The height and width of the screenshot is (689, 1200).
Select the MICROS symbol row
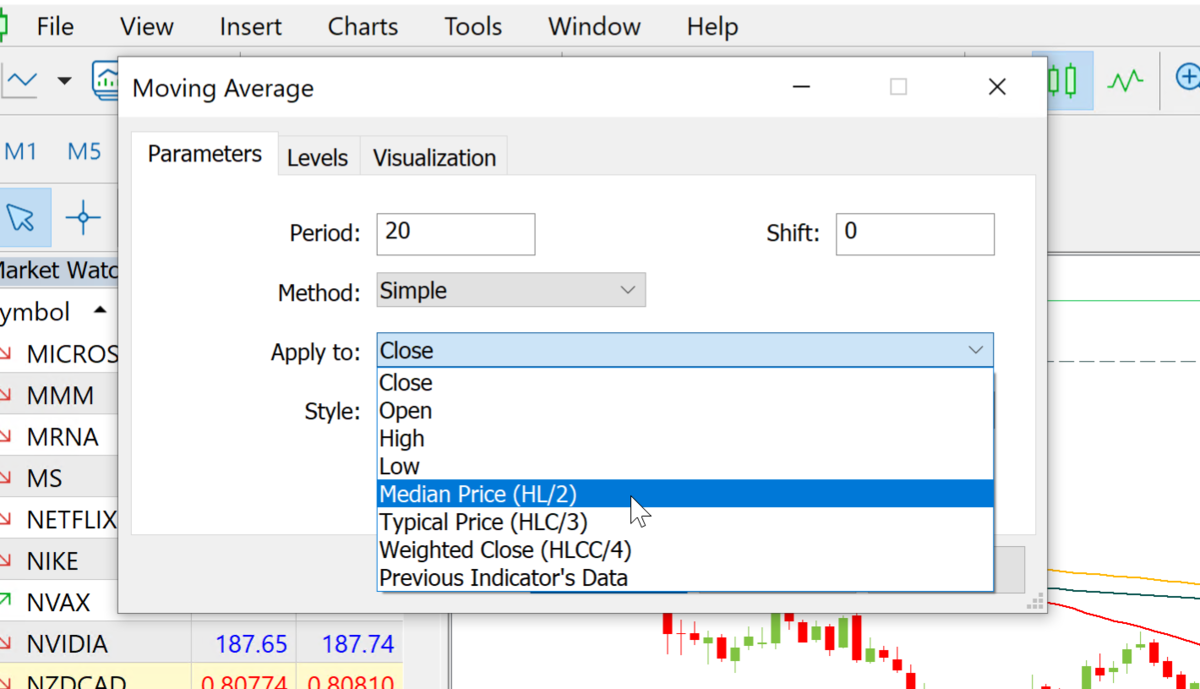click(x=59, y=354)
